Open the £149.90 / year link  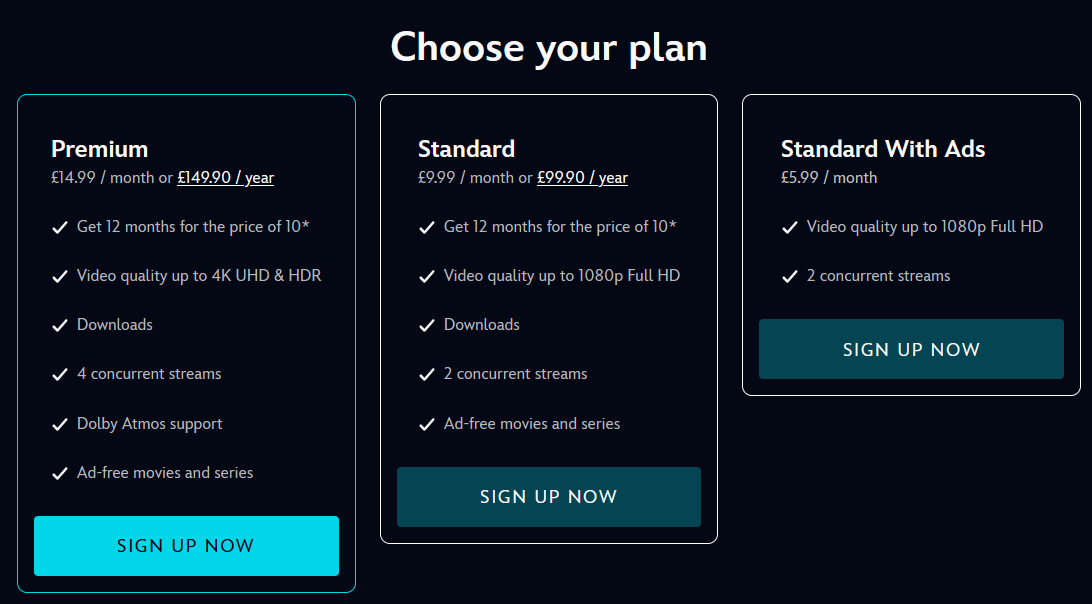[225, 178]
